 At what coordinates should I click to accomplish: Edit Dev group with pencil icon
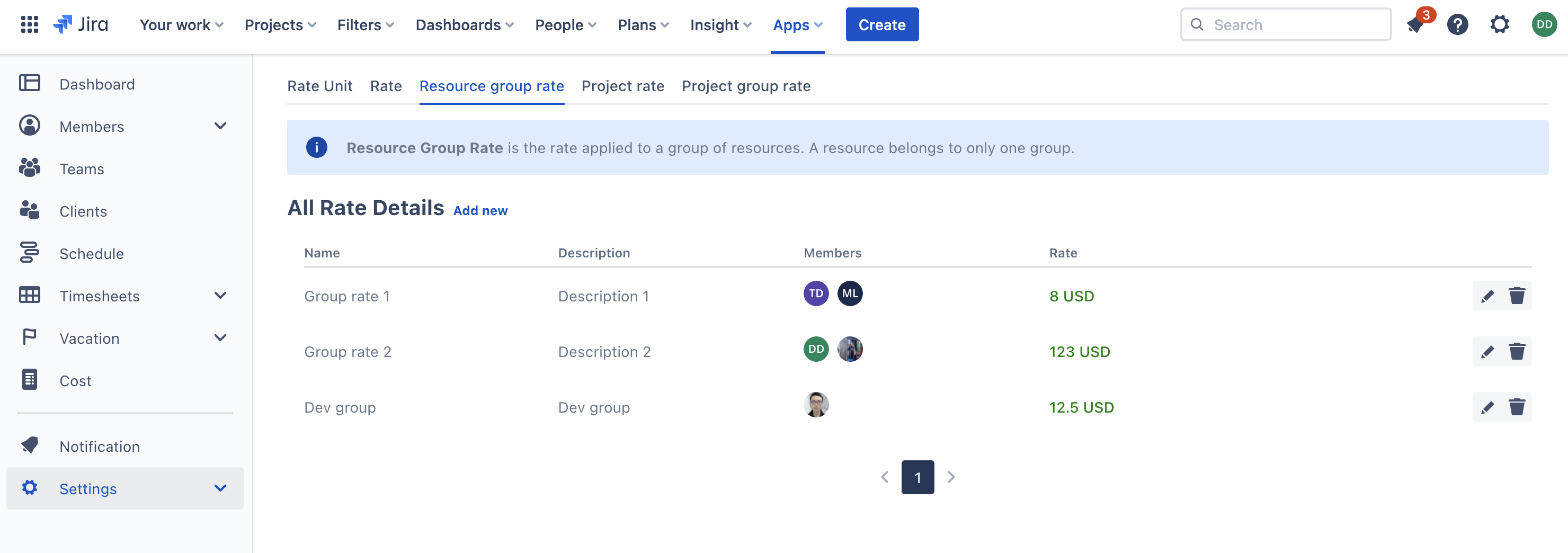(1487, 407)
